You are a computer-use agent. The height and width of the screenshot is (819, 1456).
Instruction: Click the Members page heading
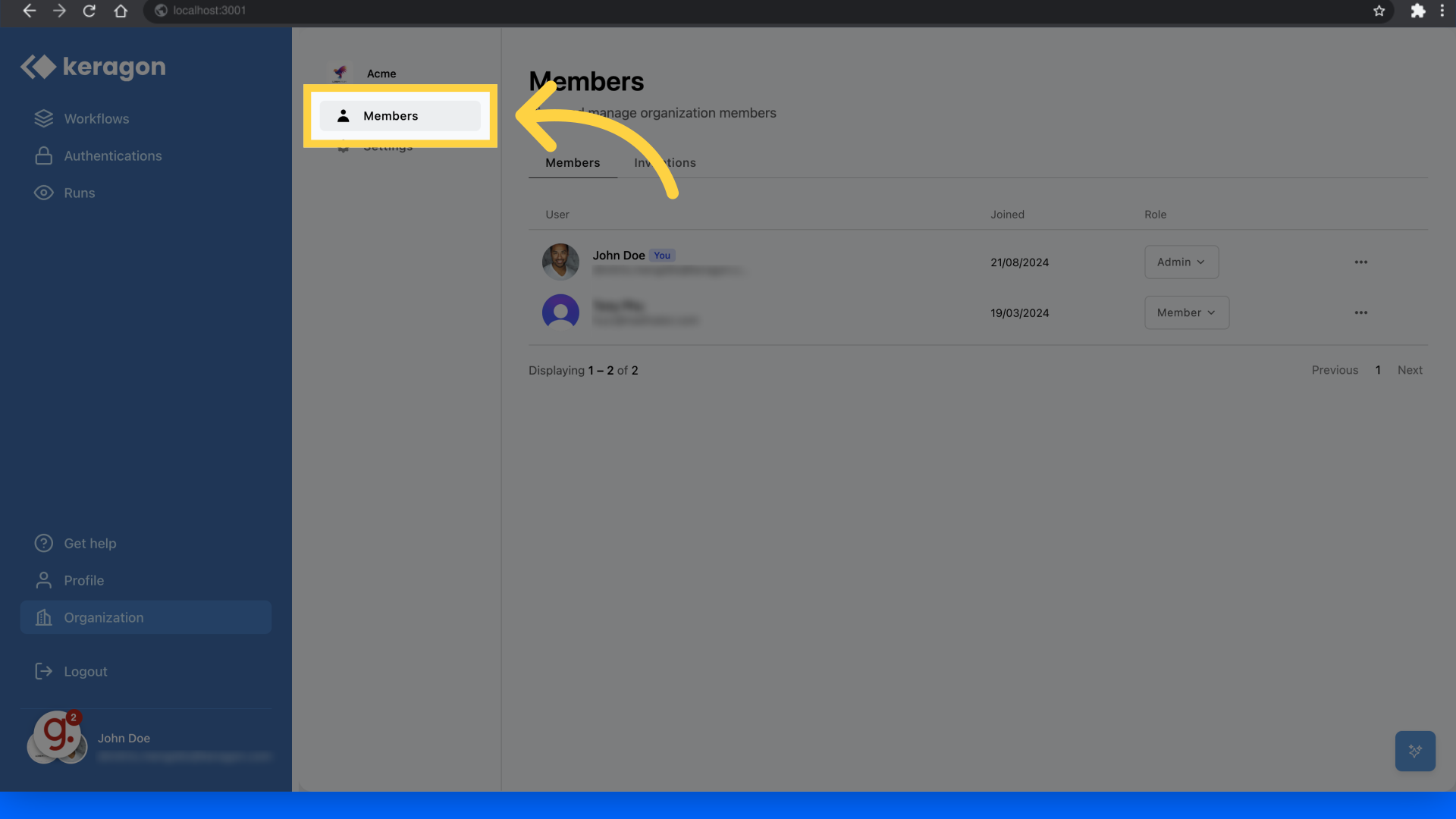(586, 82)
